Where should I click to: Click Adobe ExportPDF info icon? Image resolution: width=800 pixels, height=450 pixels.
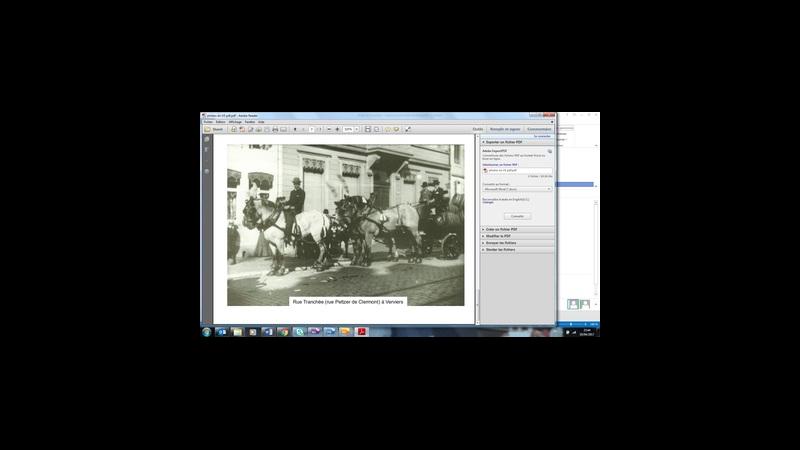coord(549,151)
